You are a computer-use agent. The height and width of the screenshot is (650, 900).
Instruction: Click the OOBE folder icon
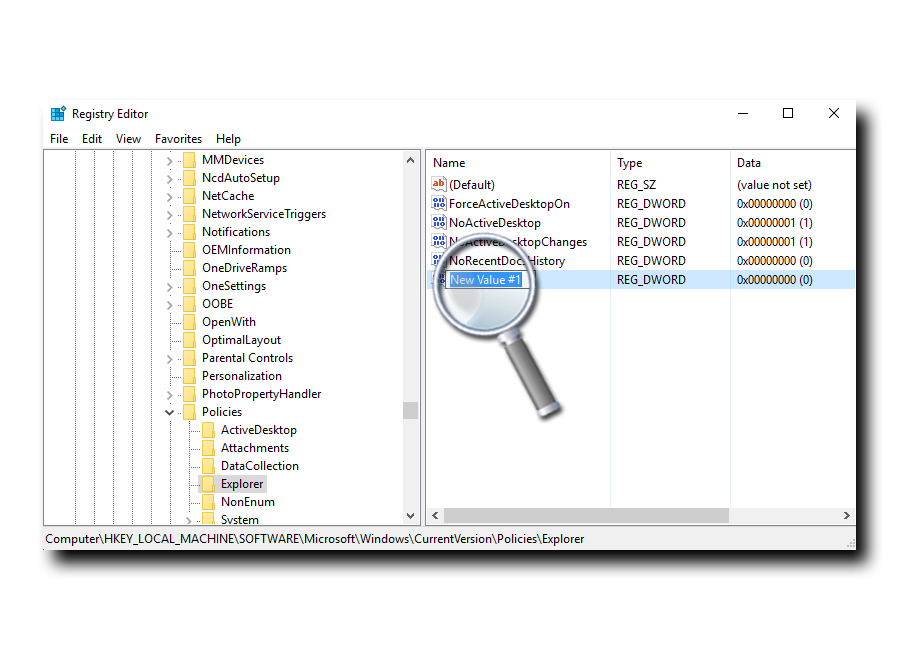(189, 304)
